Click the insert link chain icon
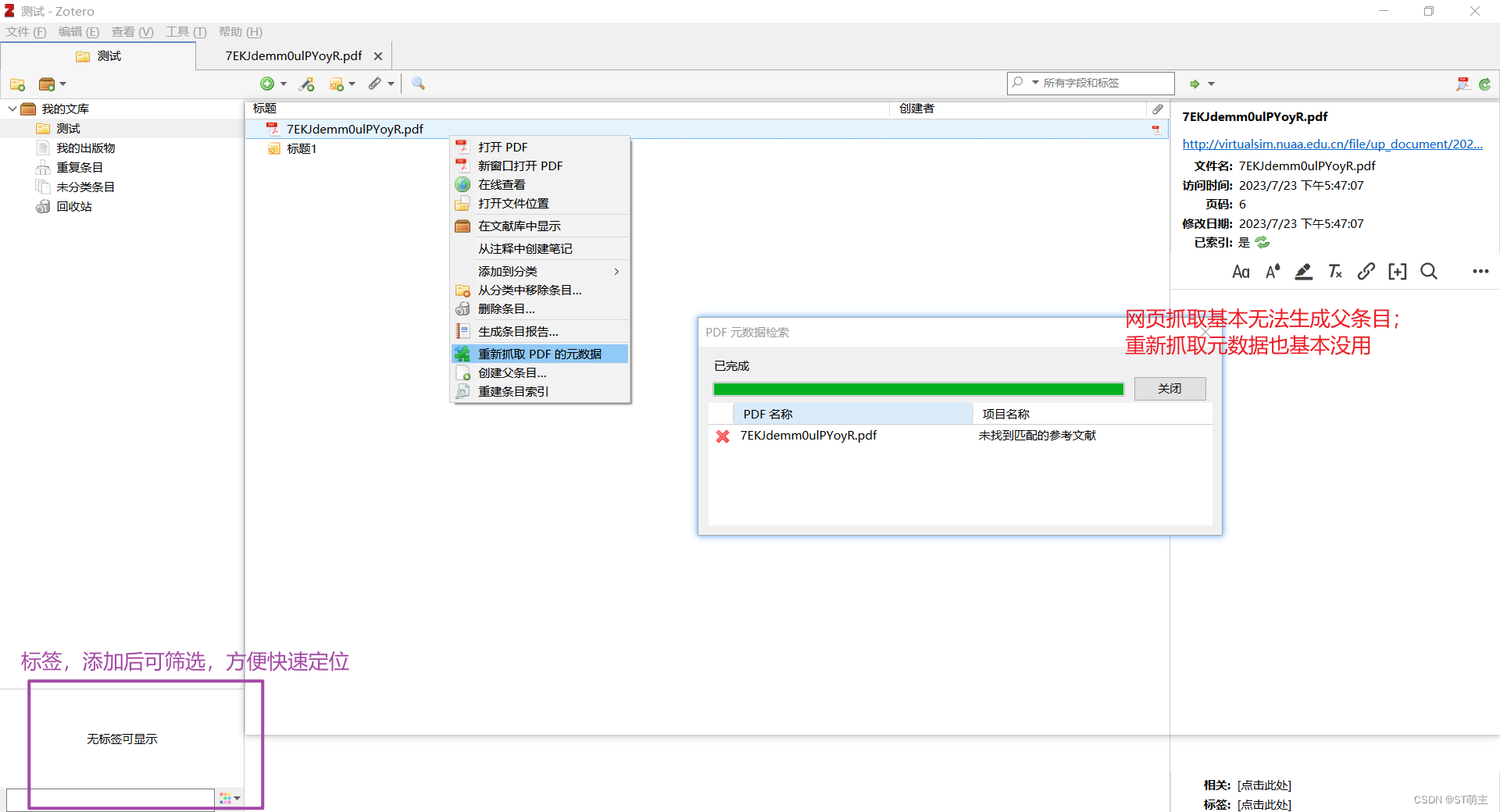The image size is (1500, 812). (1366, 272)
